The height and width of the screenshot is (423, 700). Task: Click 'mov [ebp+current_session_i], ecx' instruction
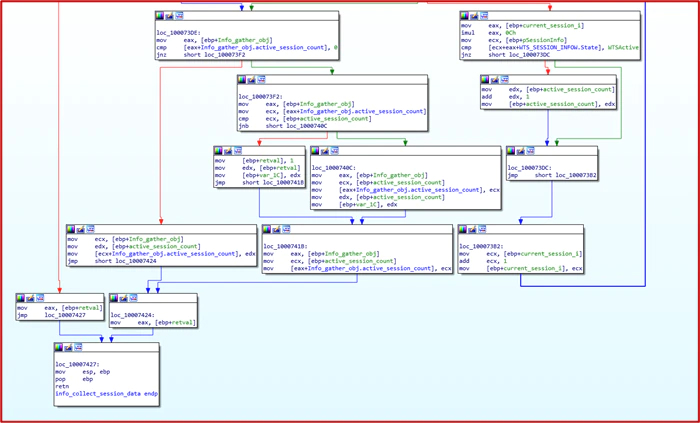click(521, 269)
